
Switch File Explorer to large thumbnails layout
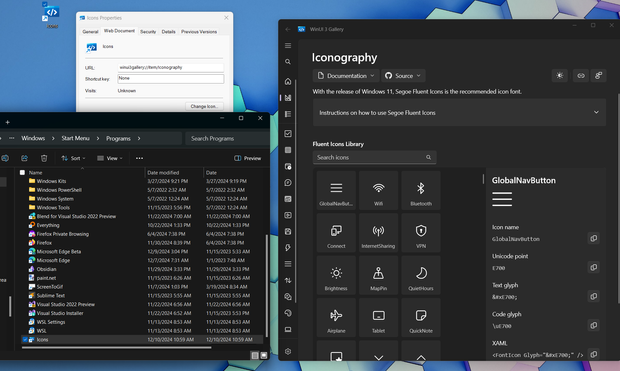click(x=264, y=355)
